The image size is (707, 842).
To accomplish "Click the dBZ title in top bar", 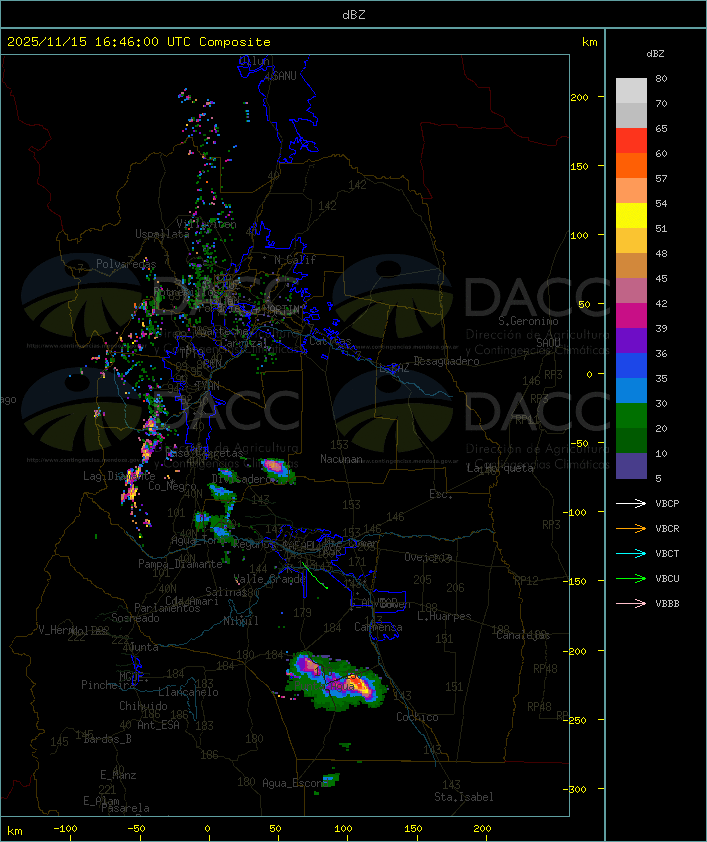I will tap(354, 15).
